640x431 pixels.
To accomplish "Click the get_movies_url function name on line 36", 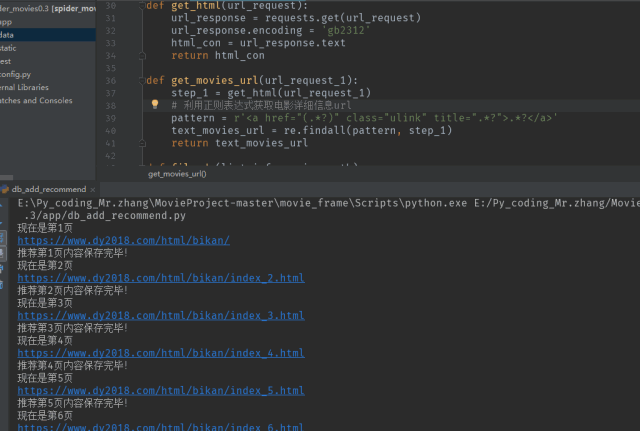I will [215, 80].
